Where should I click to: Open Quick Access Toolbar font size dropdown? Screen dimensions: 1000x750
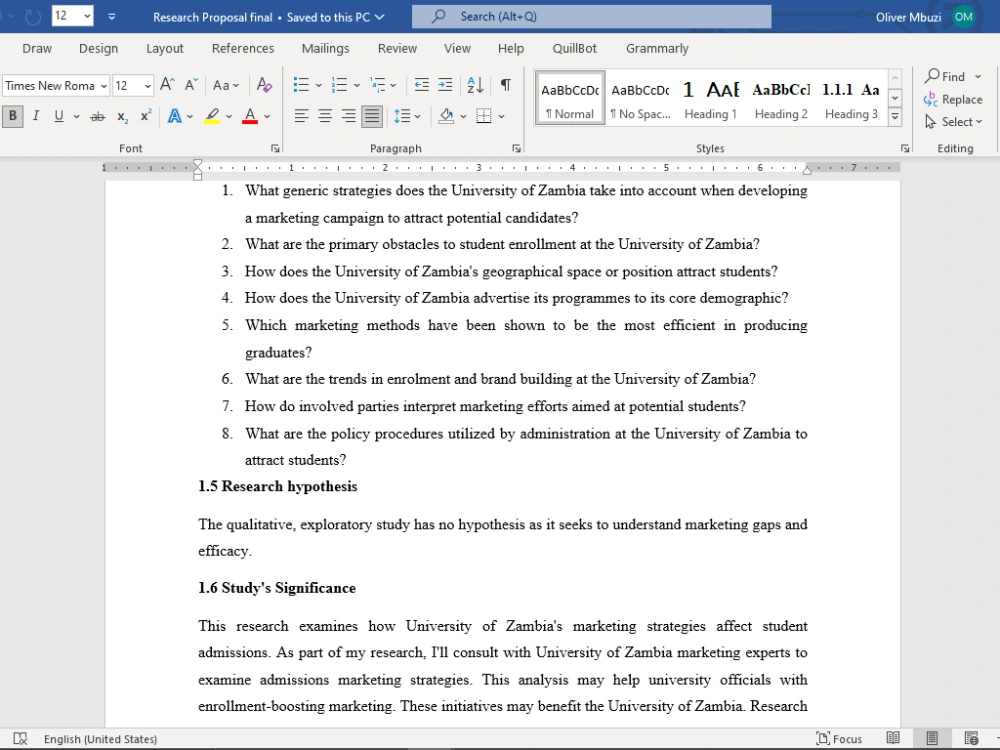coord(87,16)
